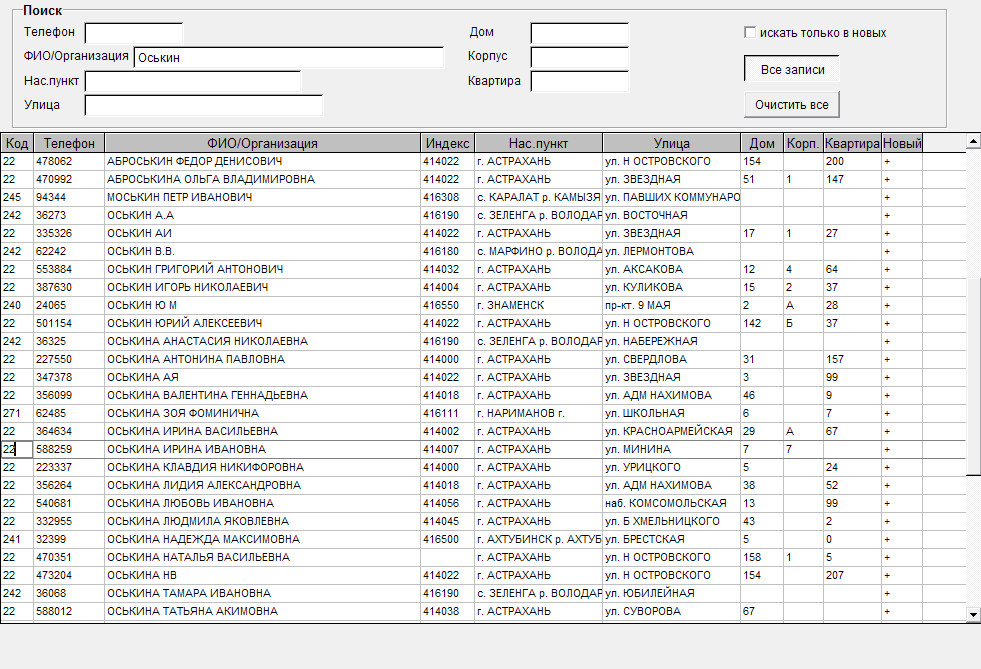Click the 'Все записи' button
The image size is (981, 669).
click(x=791, y=69)
